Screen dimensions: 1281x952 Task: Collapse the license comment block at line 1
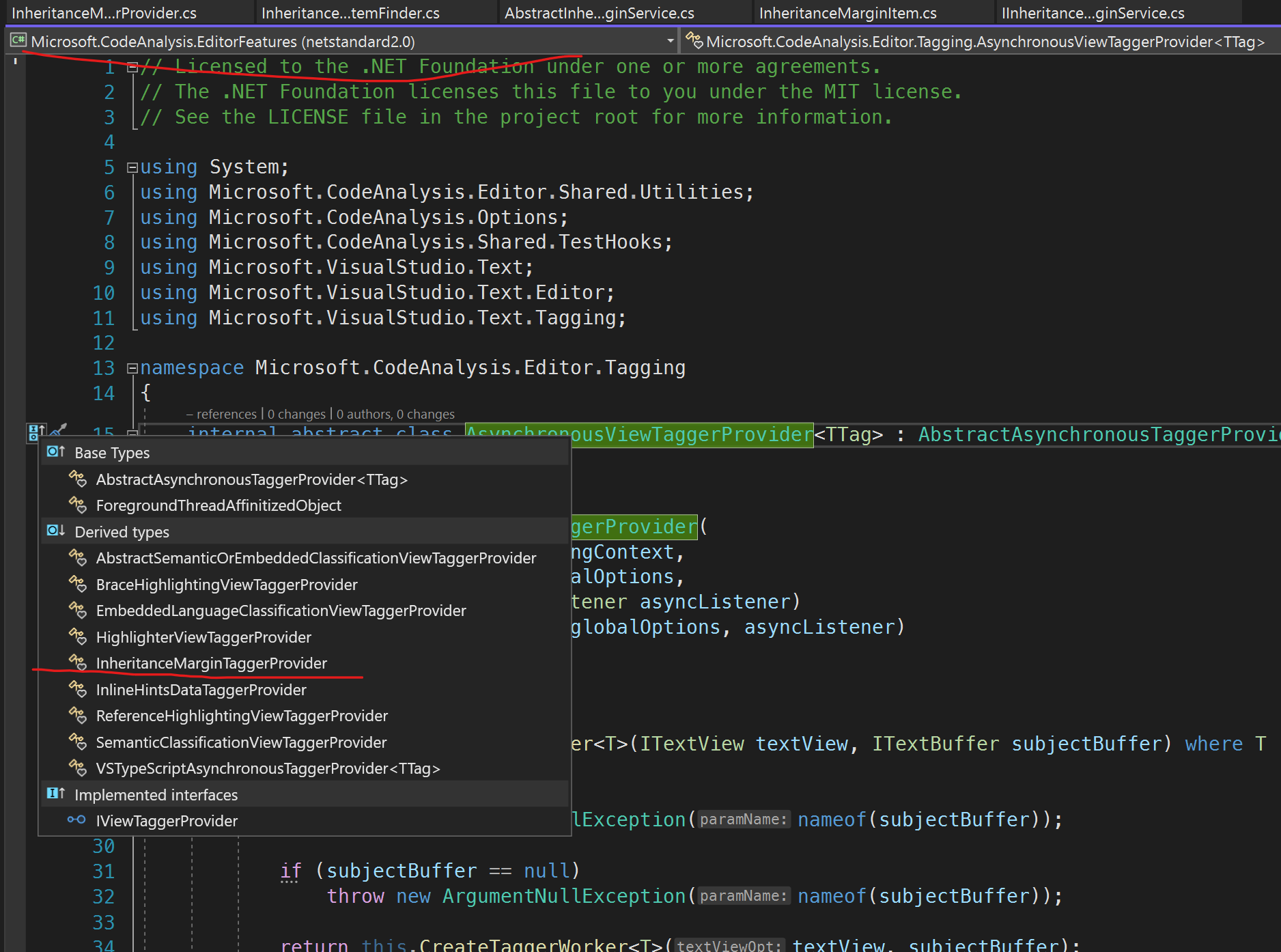click(x=132, y=67)
